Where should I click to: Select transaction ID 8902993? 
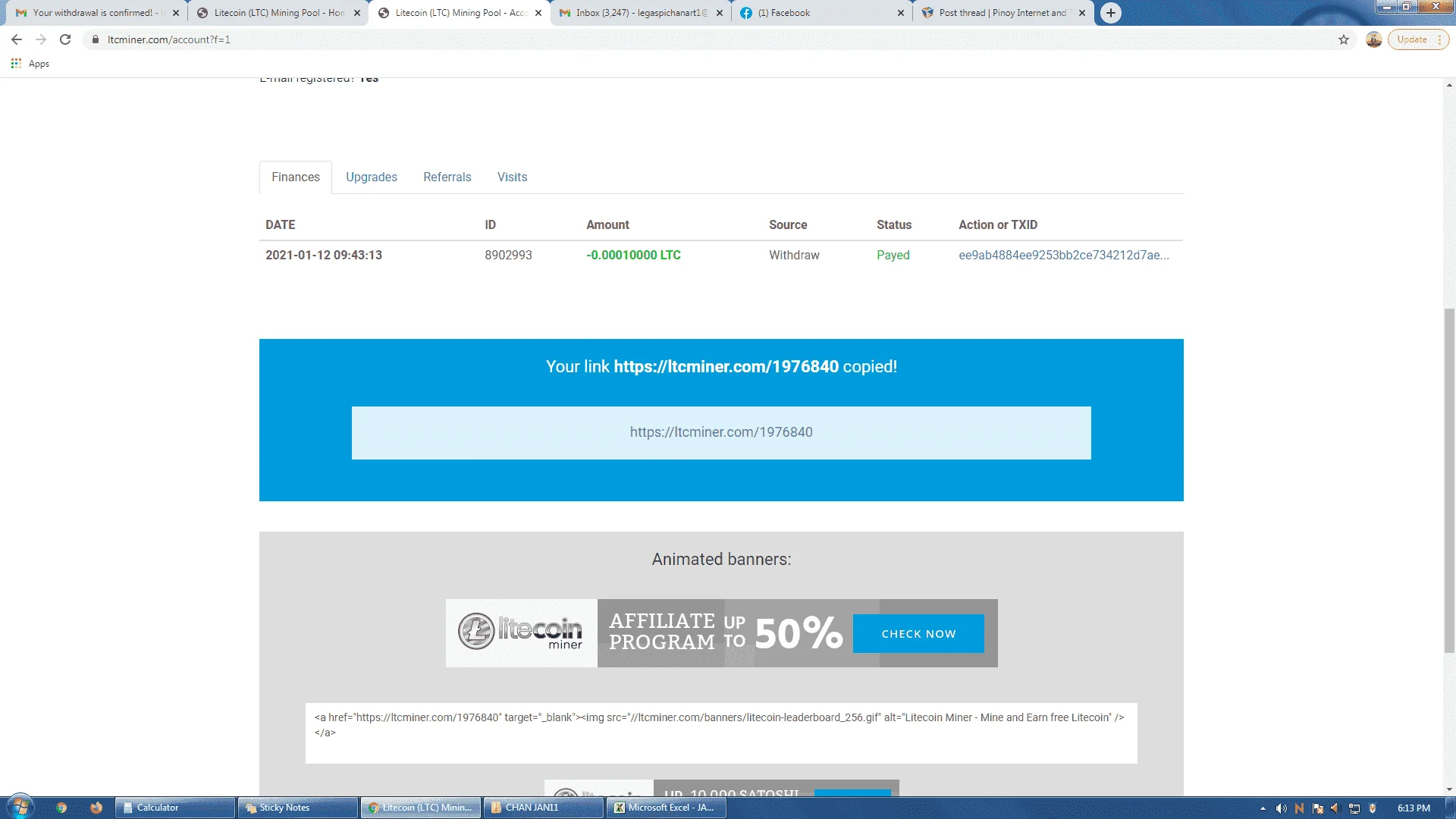click(509, 255)
